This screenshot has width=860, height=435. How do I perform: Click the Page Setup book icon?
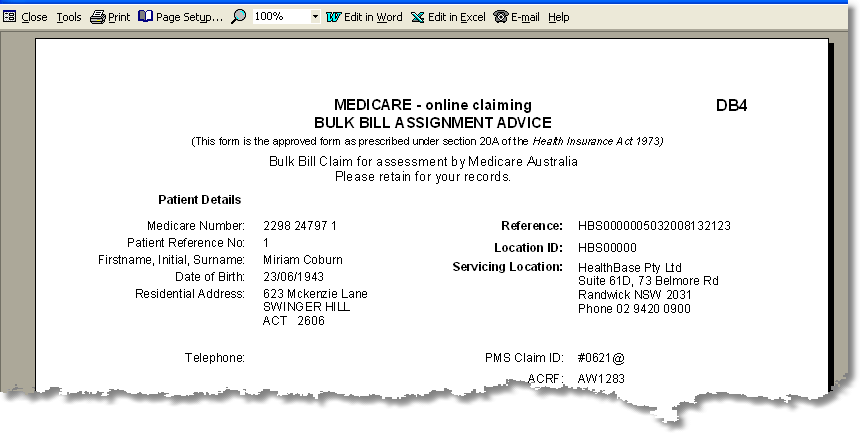tap(145, 17)
